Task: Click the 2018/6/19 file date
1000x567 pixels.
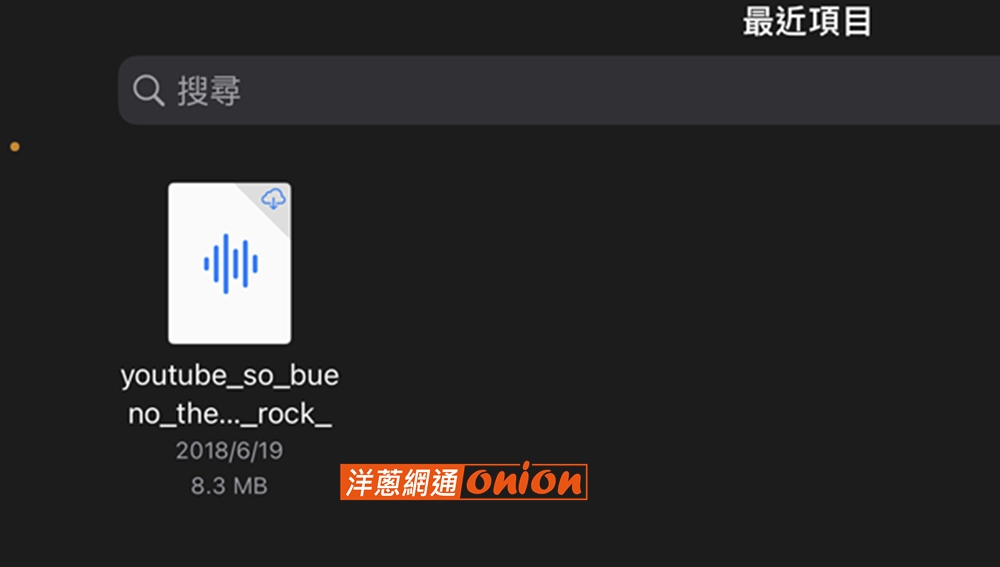Action: click(230, 451)
